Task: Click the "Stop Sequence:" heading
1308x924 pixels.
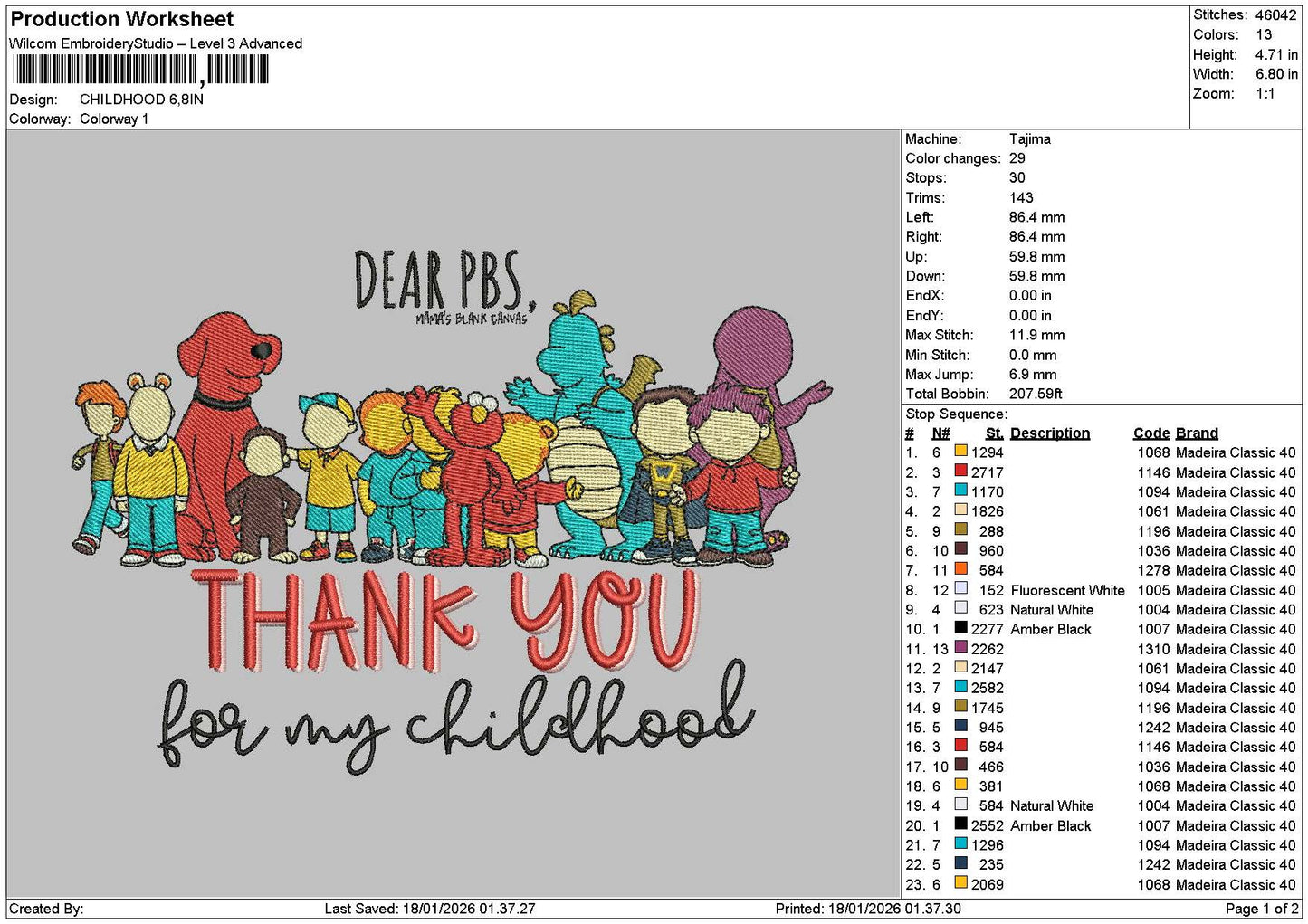Action: coord(956,414)
